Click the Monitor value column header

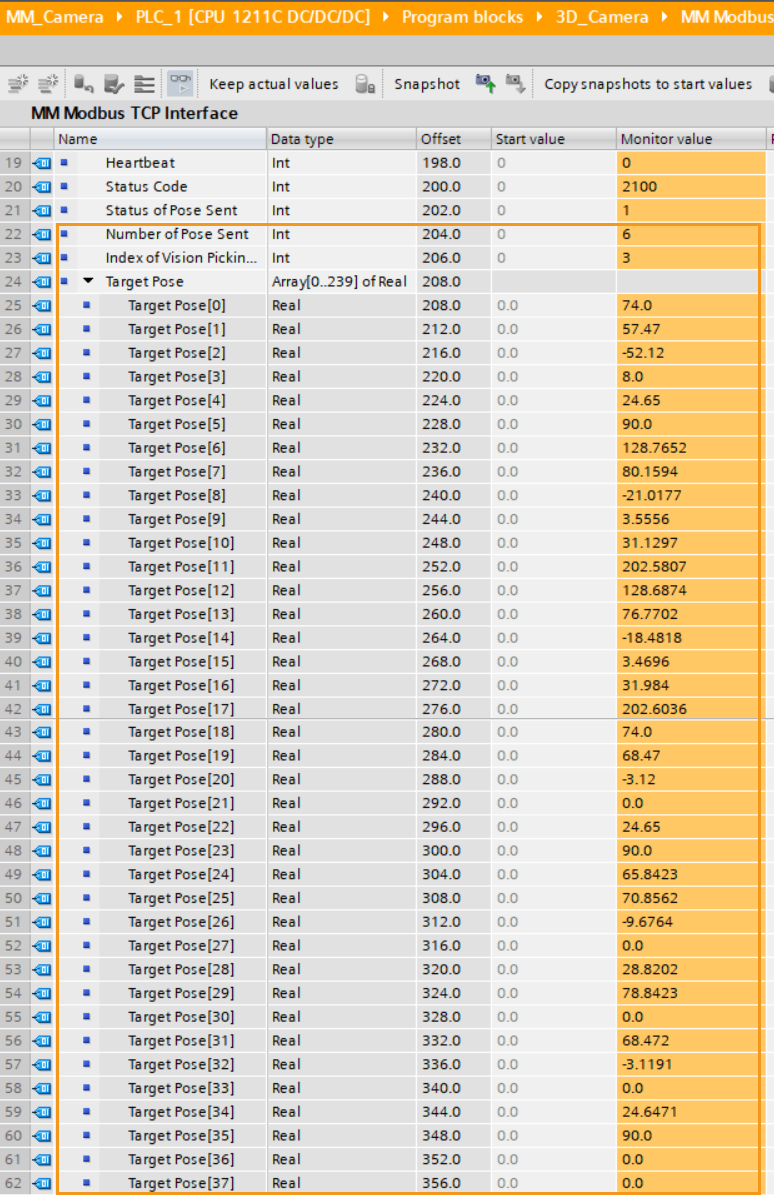(x=666, y=139)
